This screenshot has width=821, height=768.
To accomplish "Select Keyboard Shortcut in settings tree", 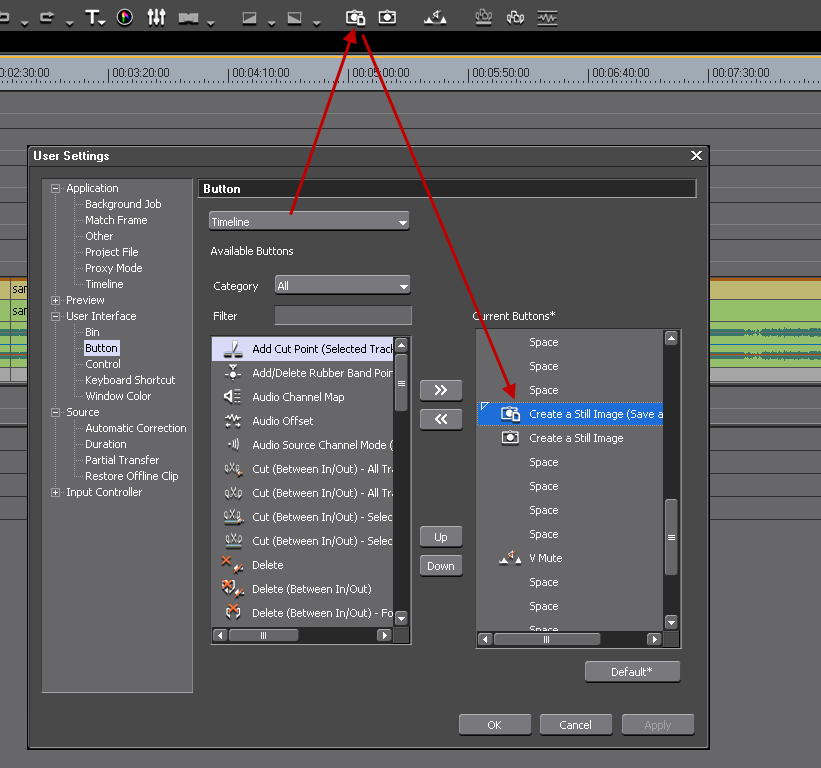I will tap(130, 380).
